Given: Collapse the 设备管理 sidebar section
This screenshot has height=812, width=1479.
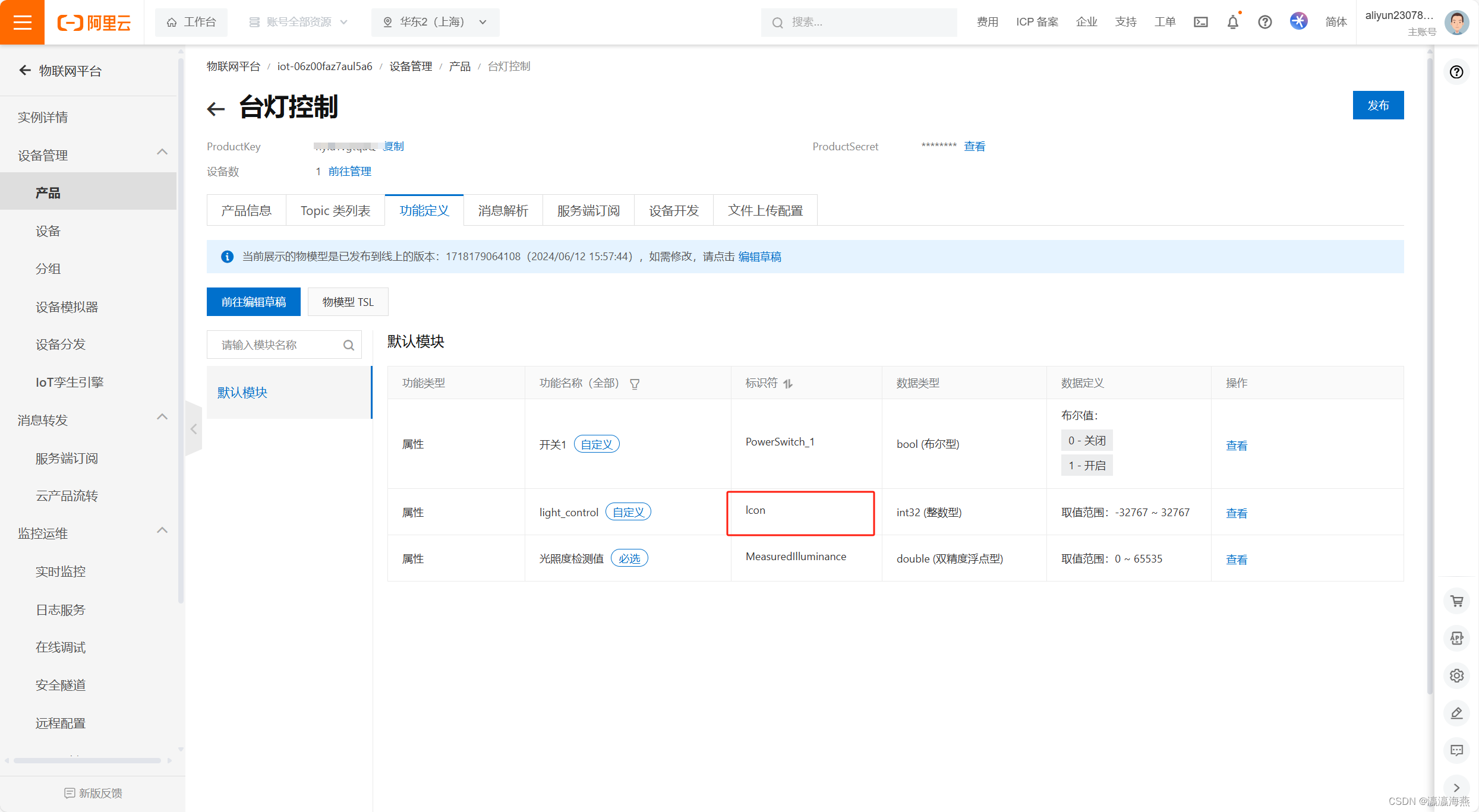Looking at the screenshot, I should click(x=162, y=152).
